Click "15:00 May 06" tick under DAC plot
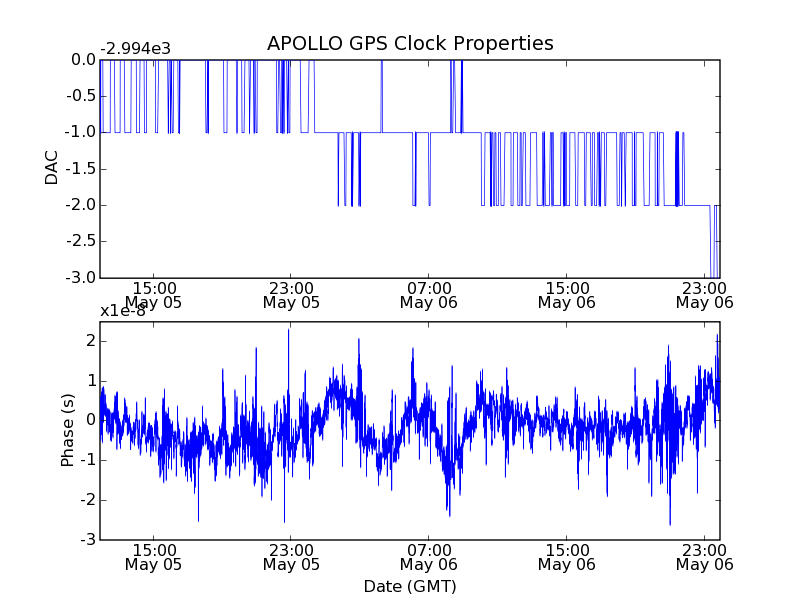 coord(567,296)
